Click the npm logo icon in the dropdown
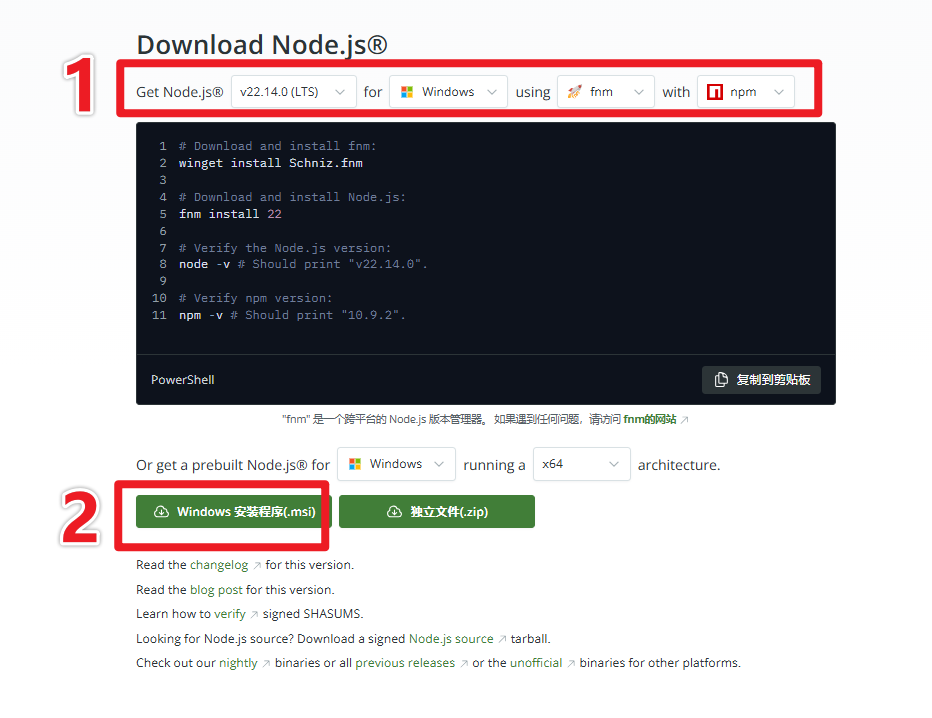Viewport: 932px width, 718px height. (x=714, y=92)
